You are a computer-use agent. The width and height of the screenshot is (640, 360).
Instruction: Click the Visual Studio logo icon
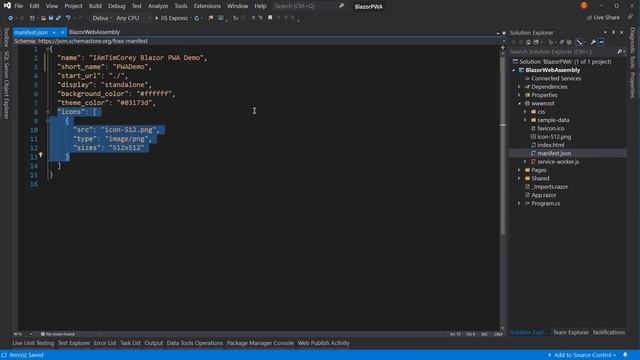click(7, 5)
